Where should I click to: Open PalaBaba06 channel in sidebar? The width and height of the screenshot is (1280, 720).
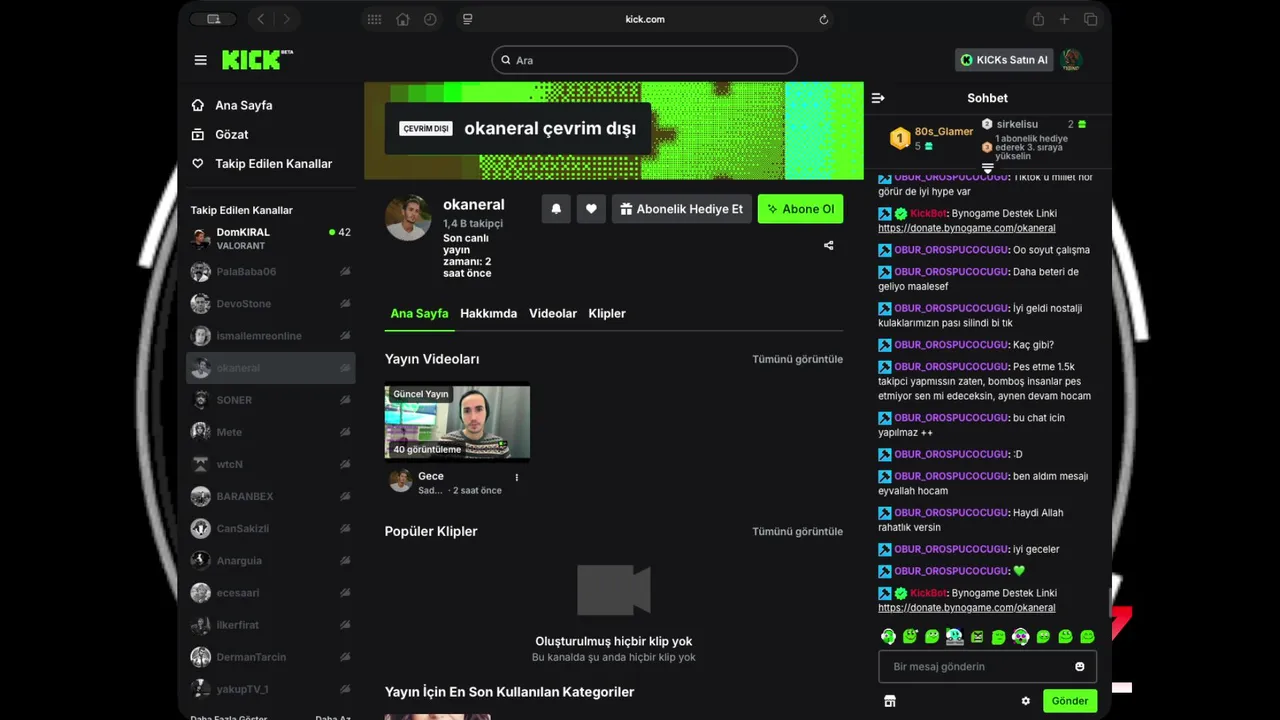(270, 272)
